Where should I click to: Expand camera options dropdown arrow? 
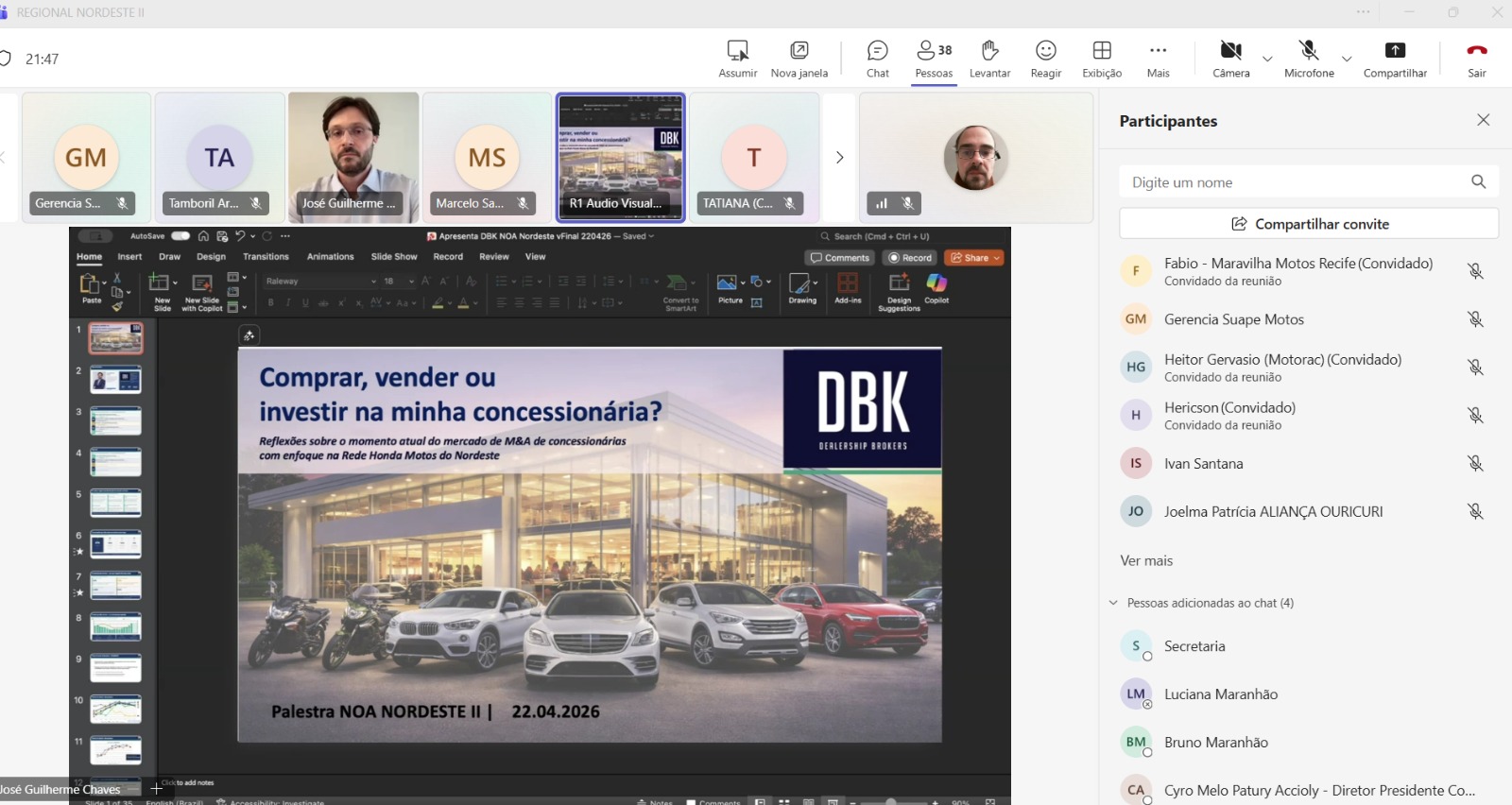pyautogui.click(x=1267, y=60)
